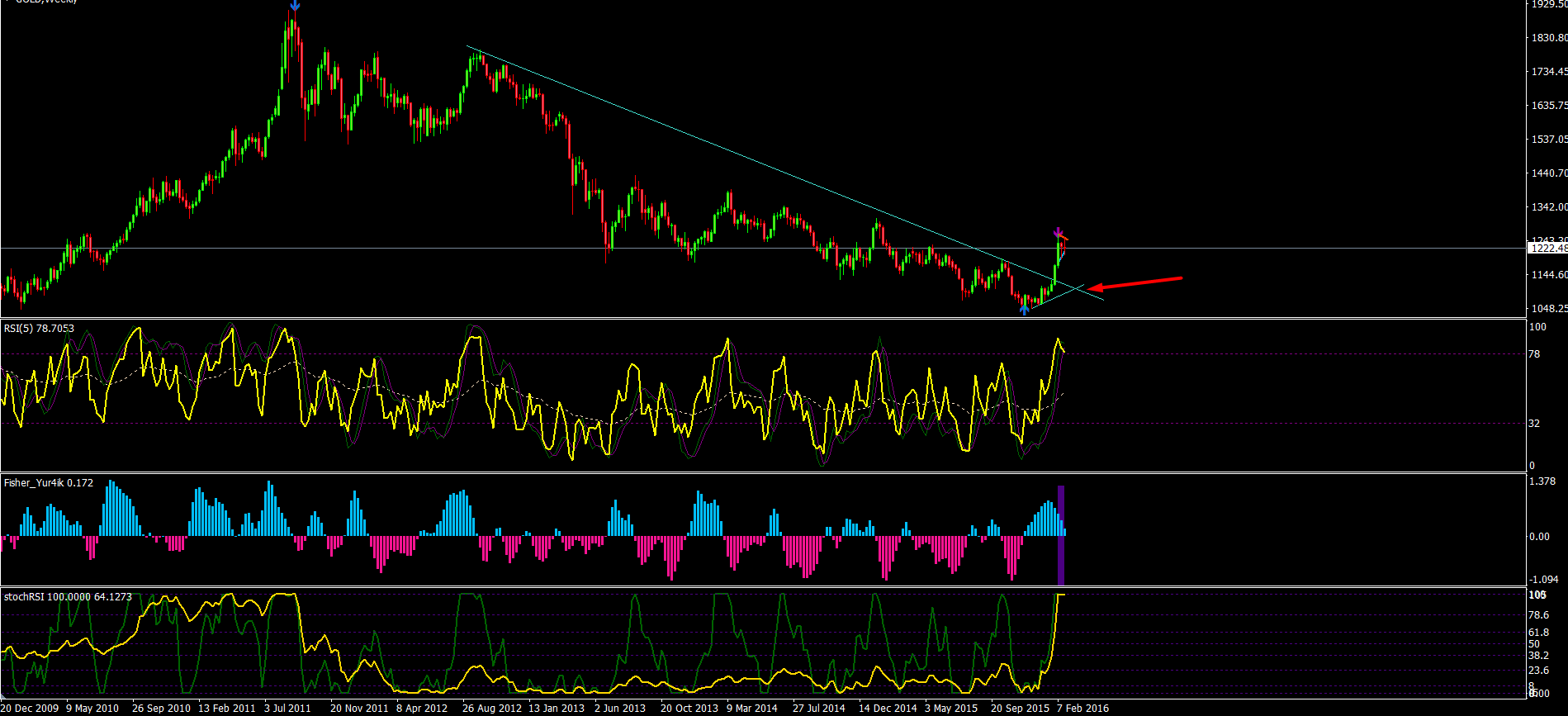
Task: Click the 13 Feb 2011 date label
Action: pos(227,709)
